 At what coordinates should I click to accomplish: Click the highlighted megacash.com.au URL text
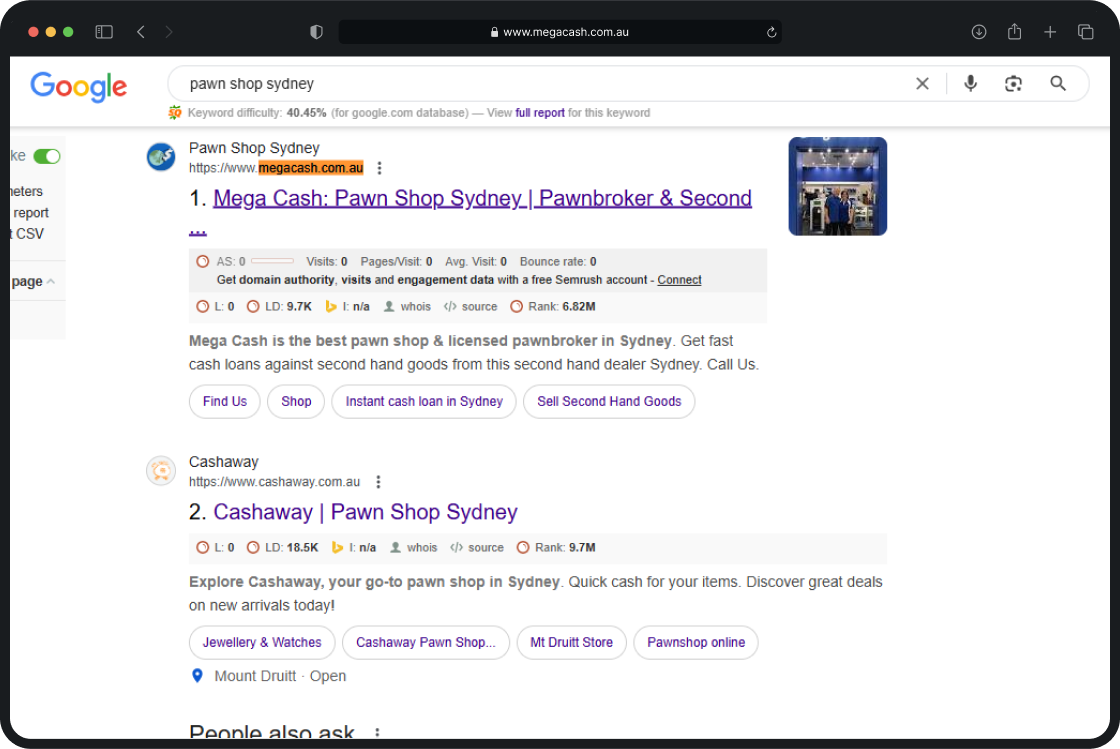point(311,168)
